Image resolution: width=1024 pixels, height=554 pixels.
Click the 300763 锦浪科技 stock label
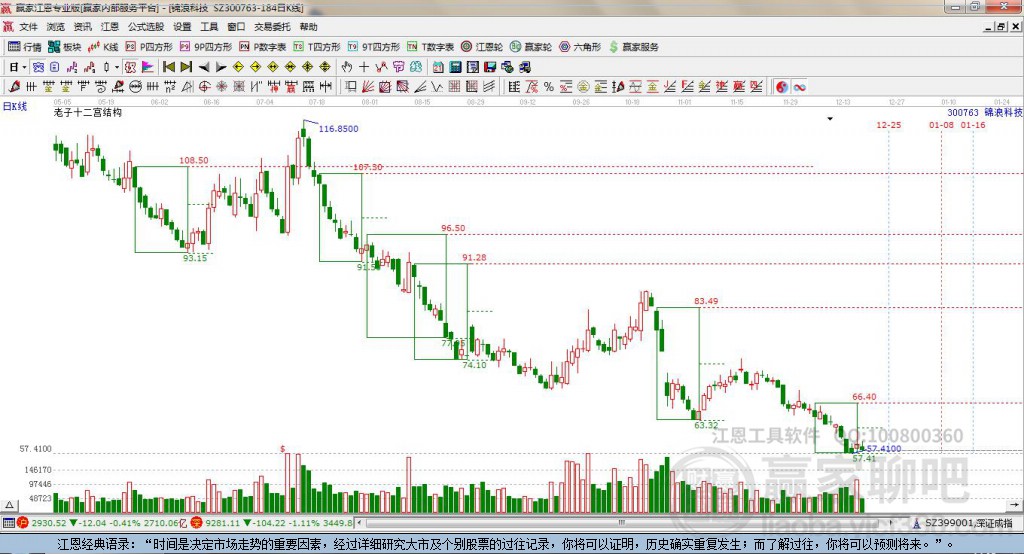coord(984,112)
